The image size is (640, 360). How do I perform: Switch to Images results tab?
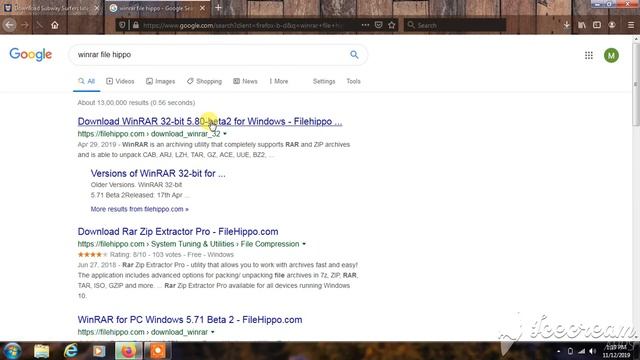tap(160, 81)
